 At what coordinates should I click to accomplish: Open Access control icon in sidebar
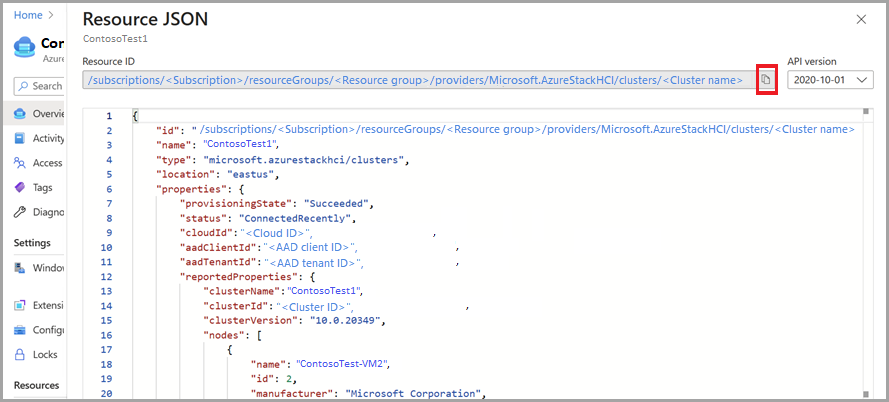pos(20,163)
